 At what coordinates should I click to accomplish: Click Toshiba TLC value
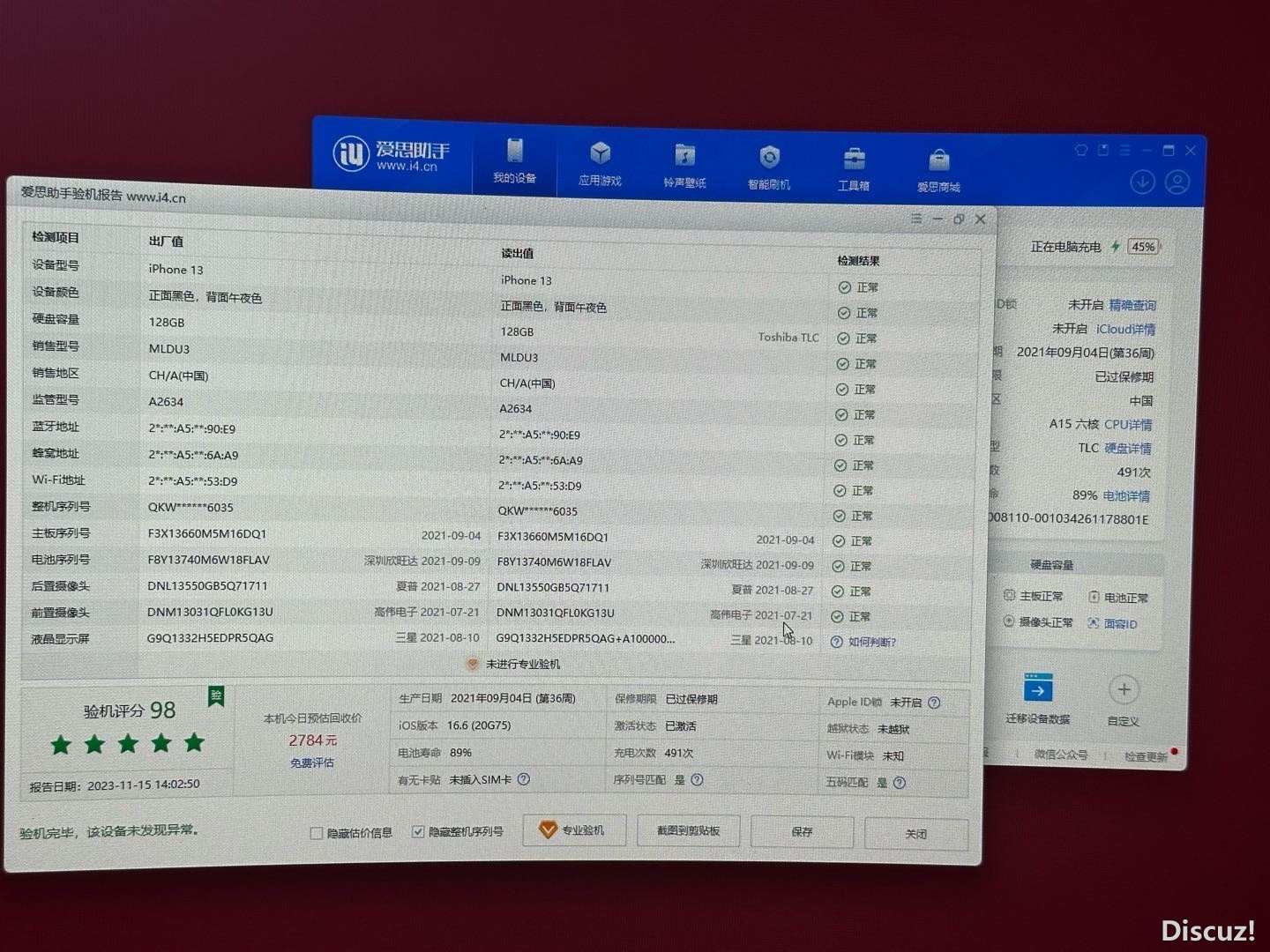coord(788,338)
